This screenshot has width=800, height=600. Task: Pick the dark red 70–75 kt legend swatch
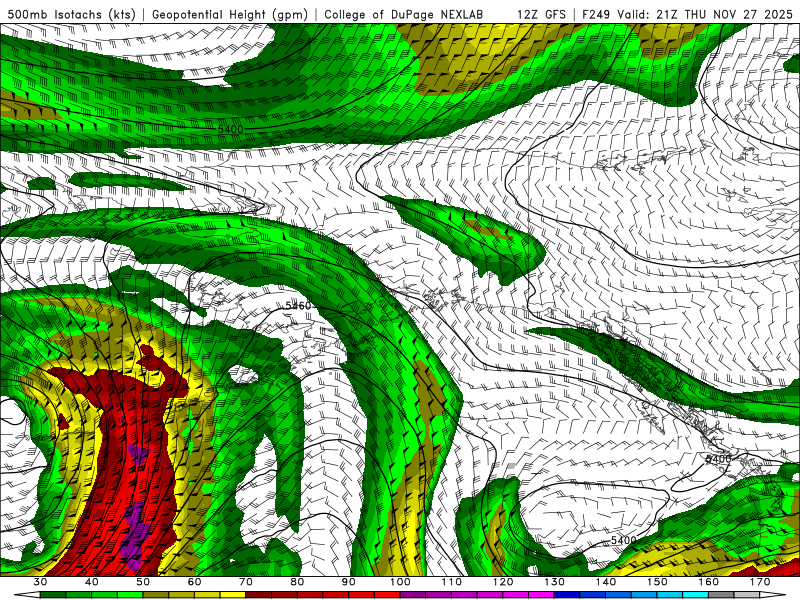point(259,595)
